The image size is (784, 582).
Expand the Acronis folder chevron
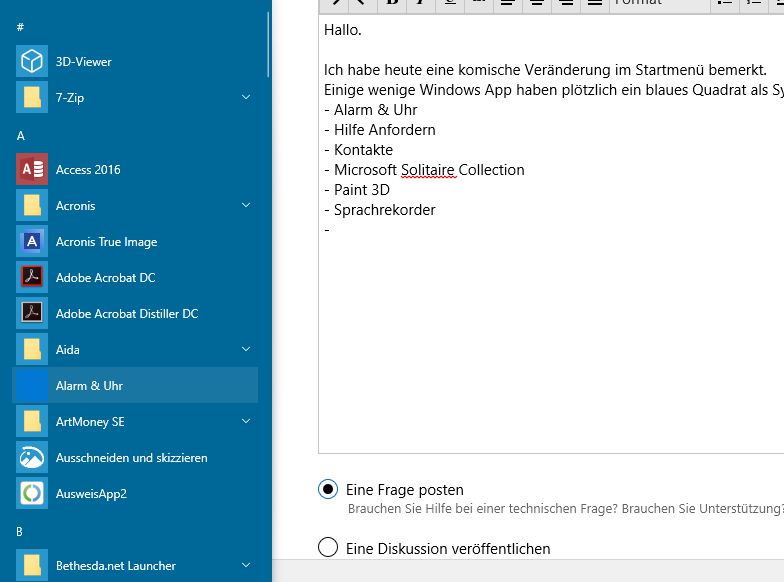tap(246, 205)
